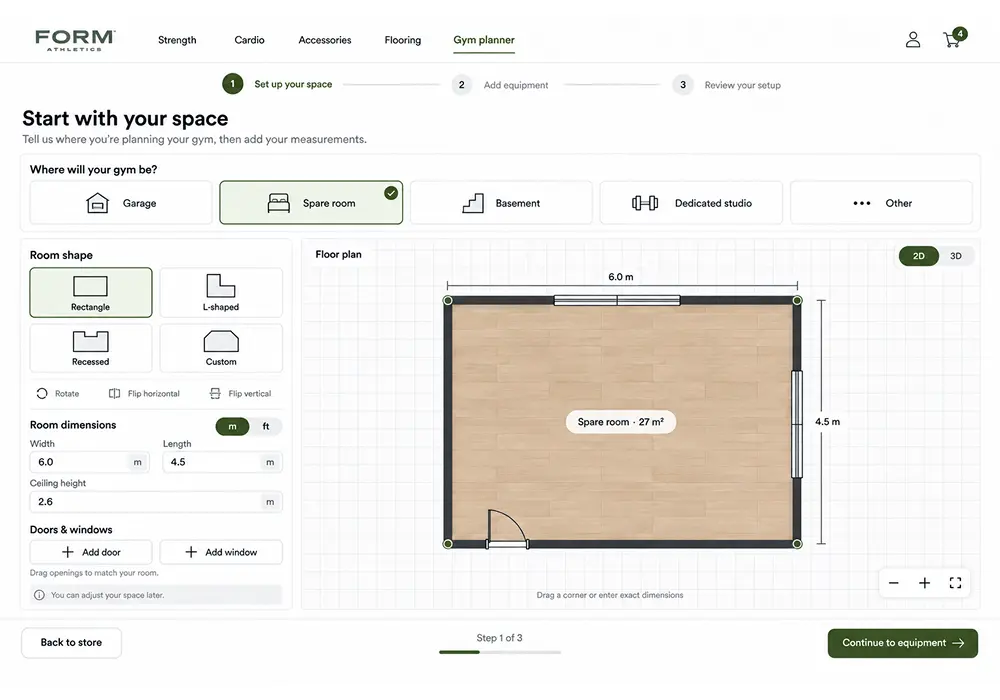Open the user account icon

[913, 40]
